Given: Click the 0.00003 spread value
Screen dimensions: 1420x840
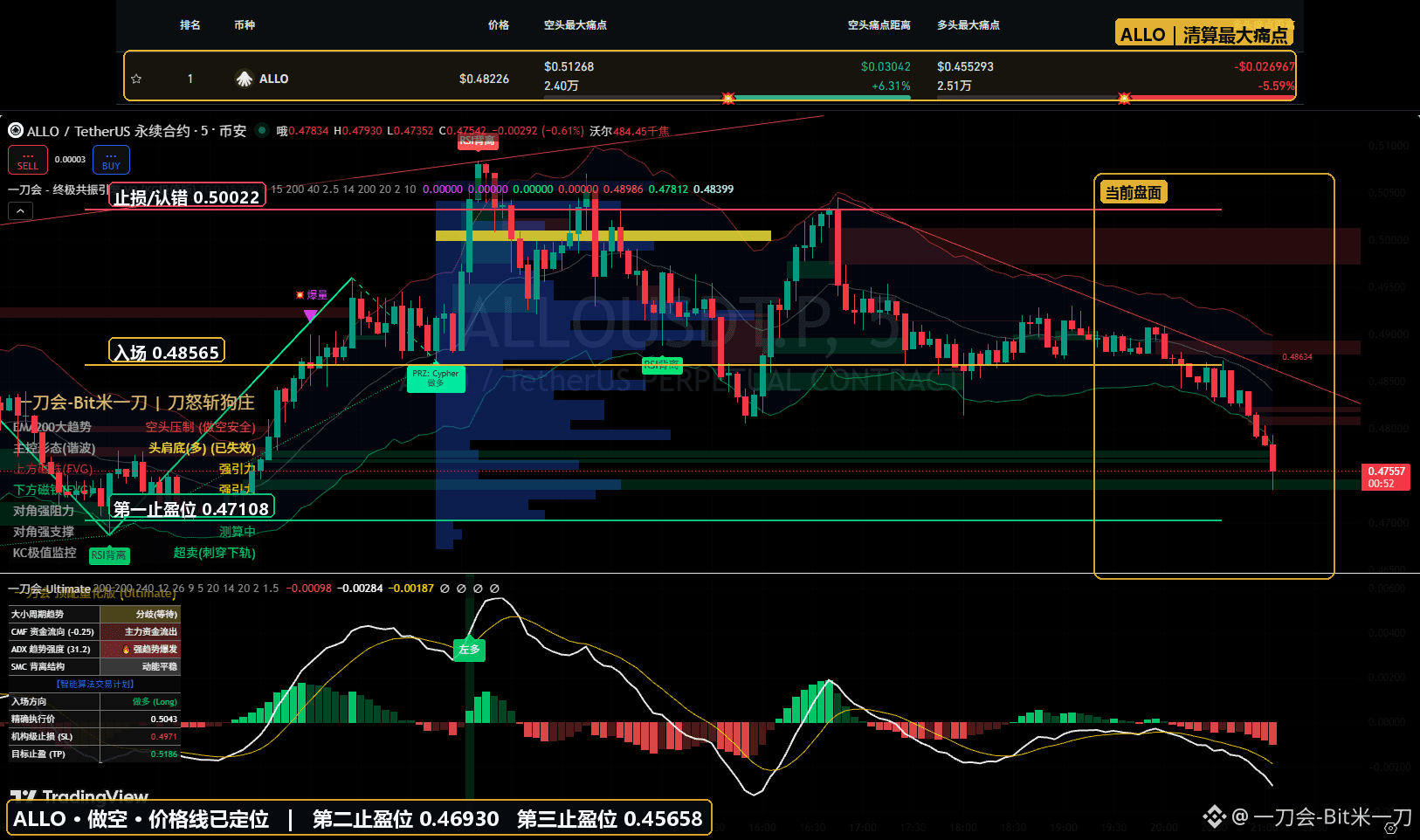Looking at the screenshot, I should pyautogui.click(x=70, y=160).
